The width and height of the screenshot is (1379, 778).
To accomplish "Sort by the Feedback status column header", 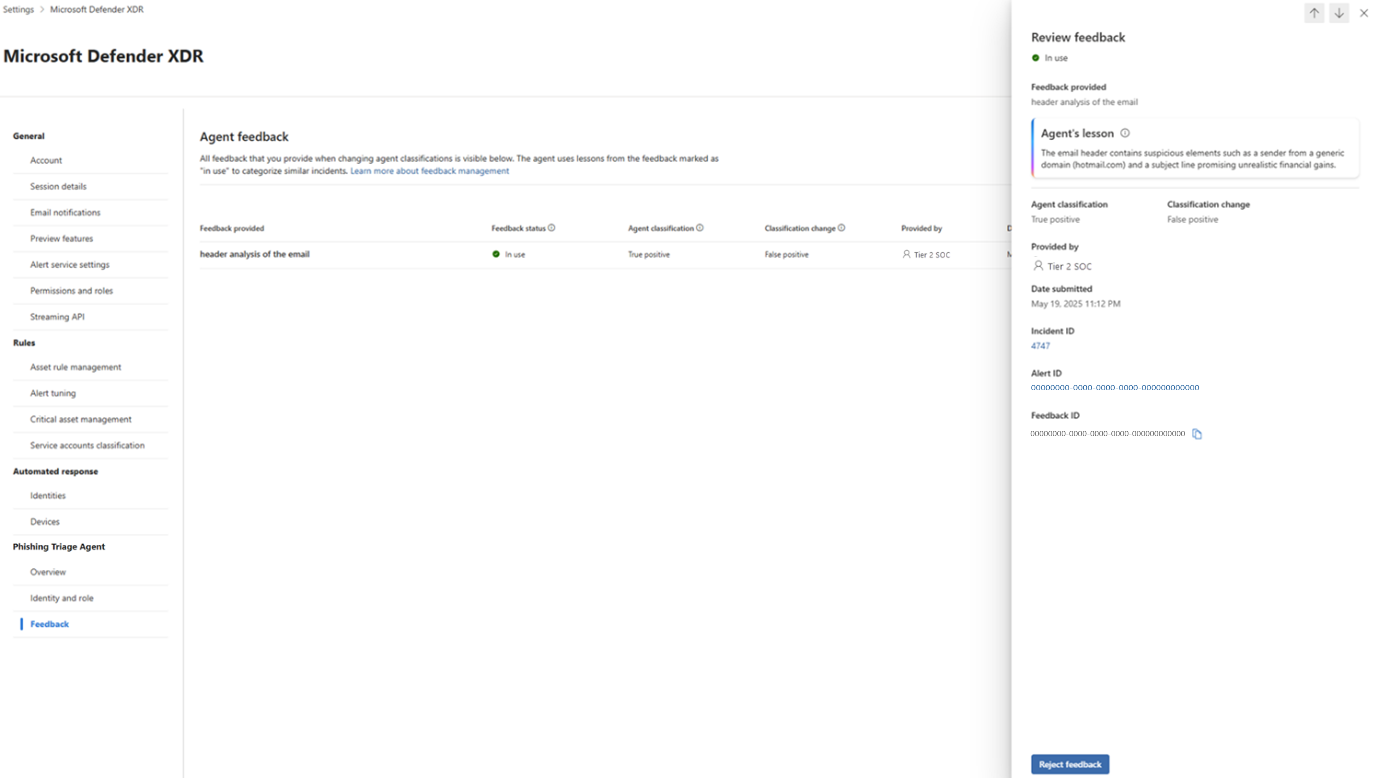I will click(518, 228).
